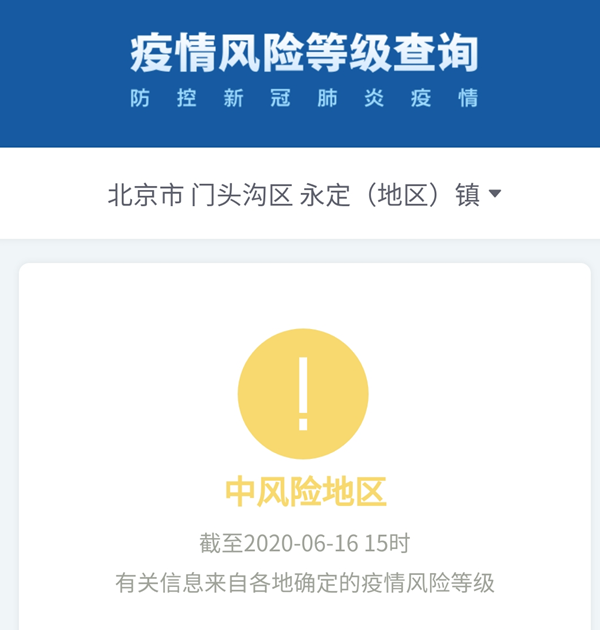Image resolution: width=600 pixels, height=630 pixels.
Task: Click the 镇 character next to the dropdown arrow
Action: [x=468, y=195]
